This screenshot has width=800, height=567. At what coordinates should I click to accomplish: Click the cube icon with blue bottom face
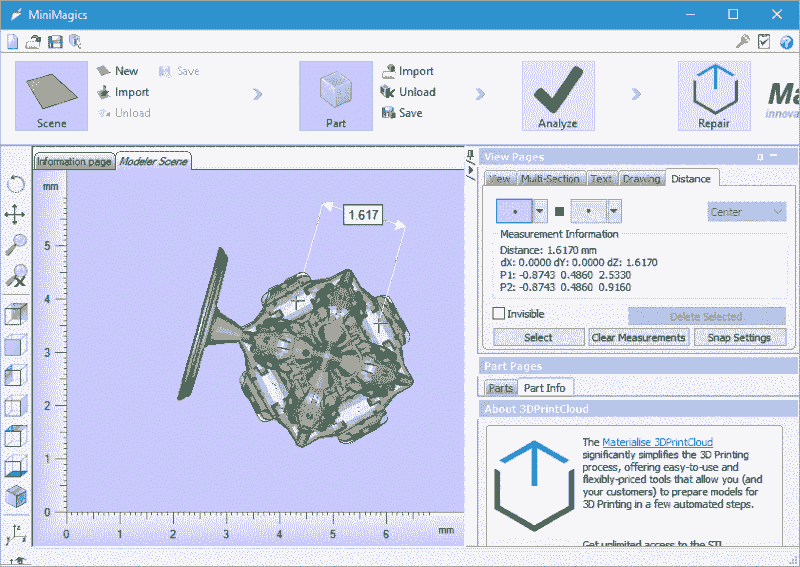click(16, 466)
